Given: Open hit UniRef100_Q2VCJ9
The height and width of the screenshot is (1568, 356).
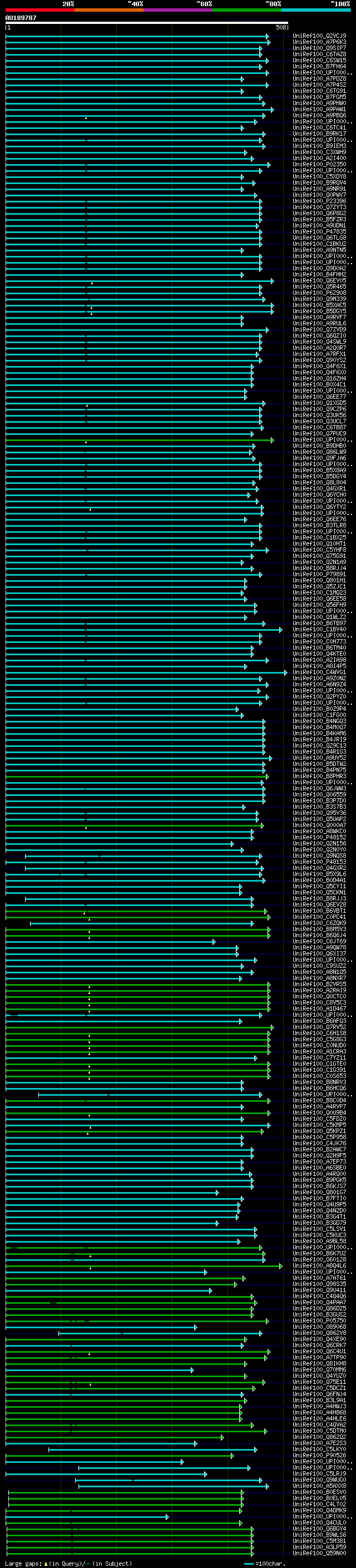Looking at the screenshot, I should (x=319, y=36).
